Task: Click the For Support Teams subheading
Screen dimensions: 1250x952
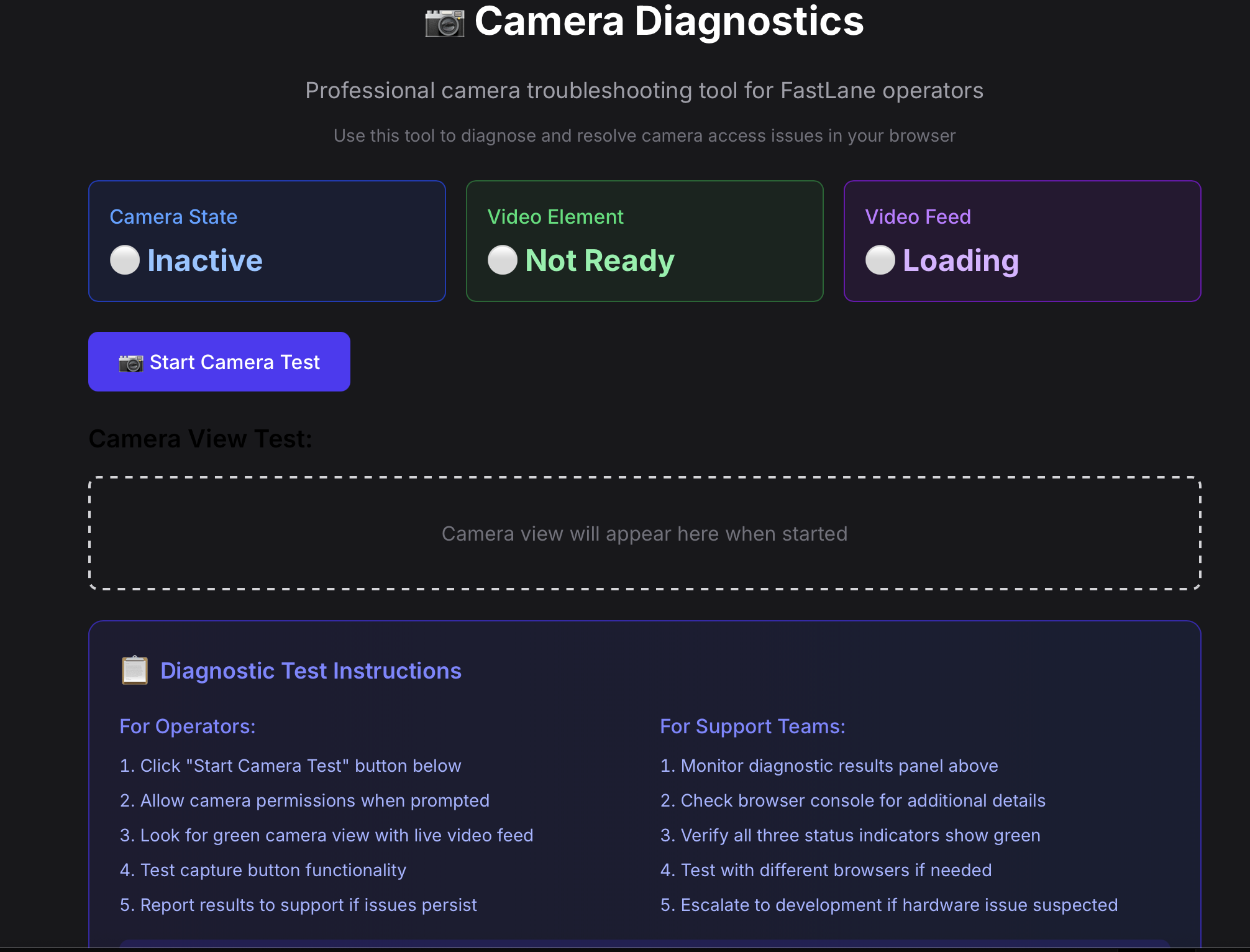Action: pos(752,726)
